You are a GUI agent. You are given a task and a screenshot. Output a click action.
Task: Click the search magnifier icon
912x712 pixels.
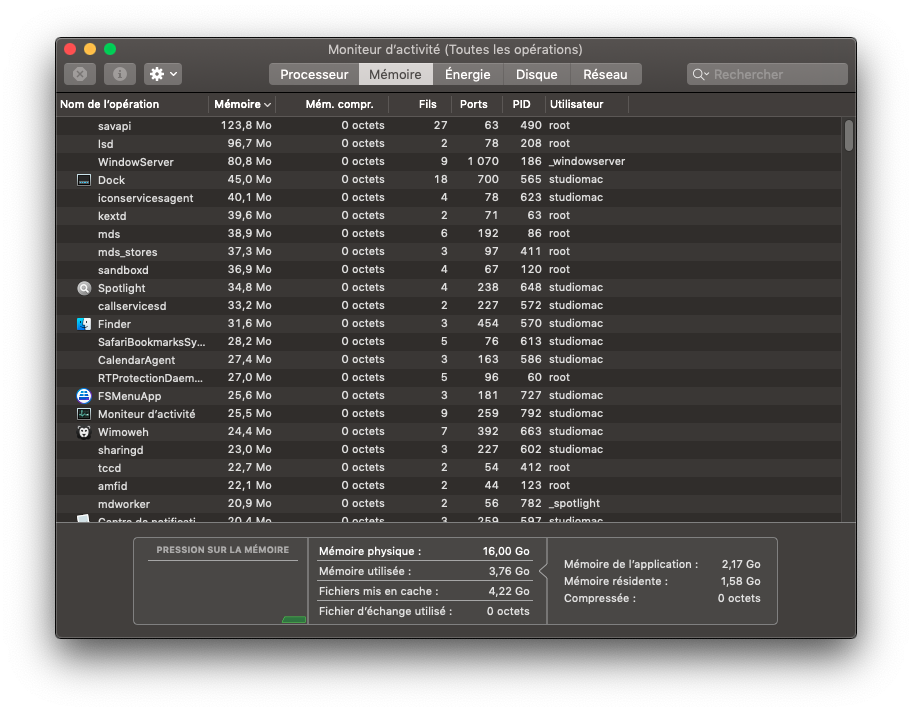(700, 74)
